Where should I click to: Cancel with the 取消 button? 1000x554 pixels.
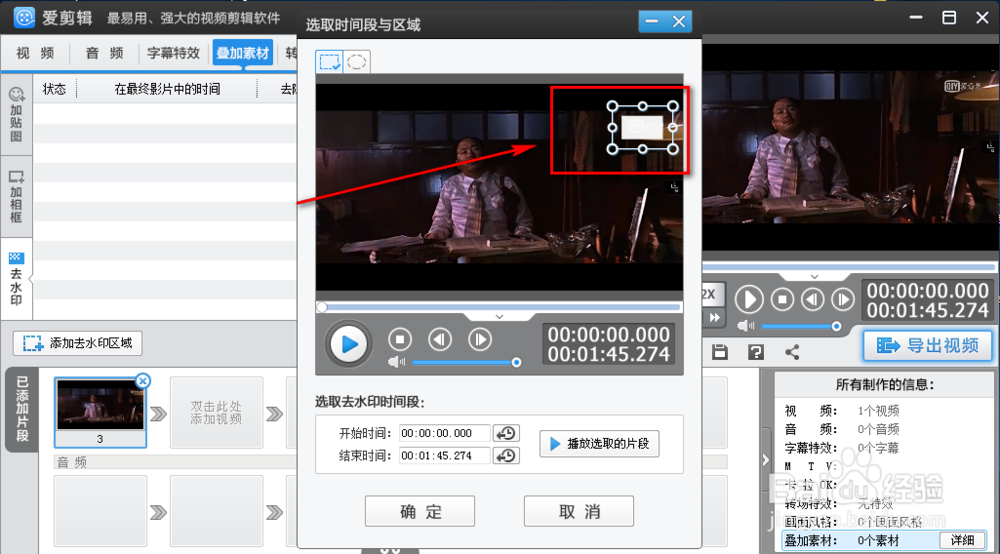coord(578,511)
